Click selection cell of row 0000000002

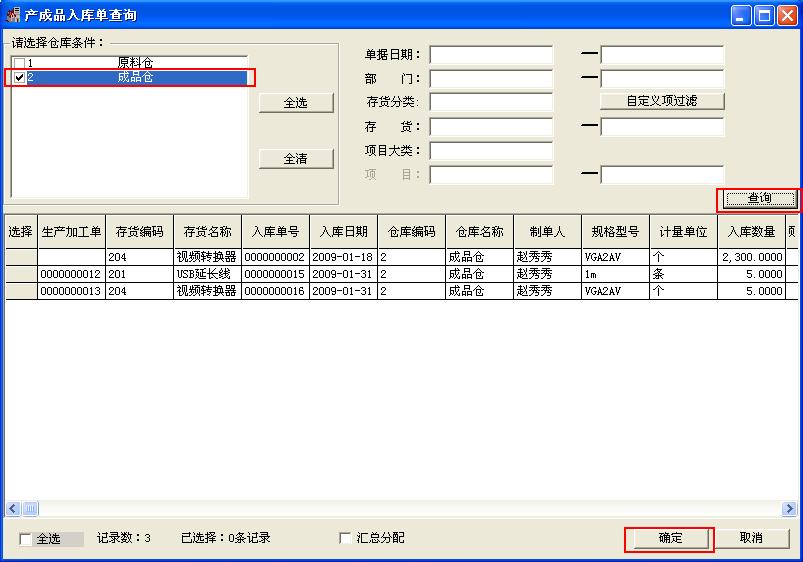[x=21, y=257]
